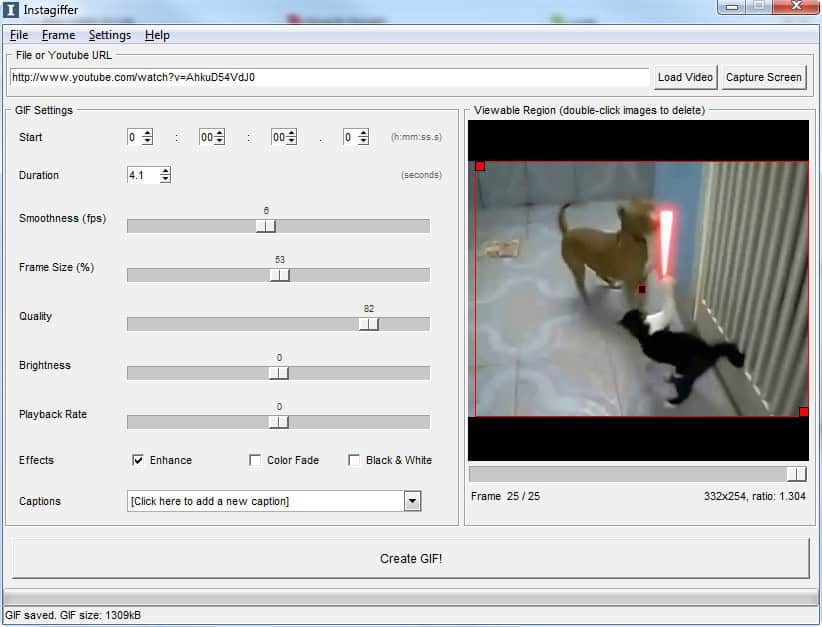Image resolution: width=822 pixels, height=627 pixels.
Task: Click the YouTube URL input field
Action: 329,77
